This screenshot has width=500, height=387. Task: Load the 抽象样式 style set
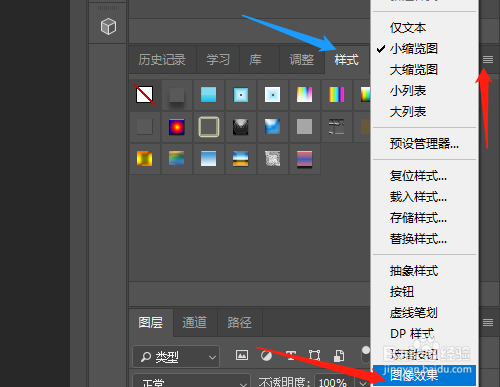coord(424,271)
